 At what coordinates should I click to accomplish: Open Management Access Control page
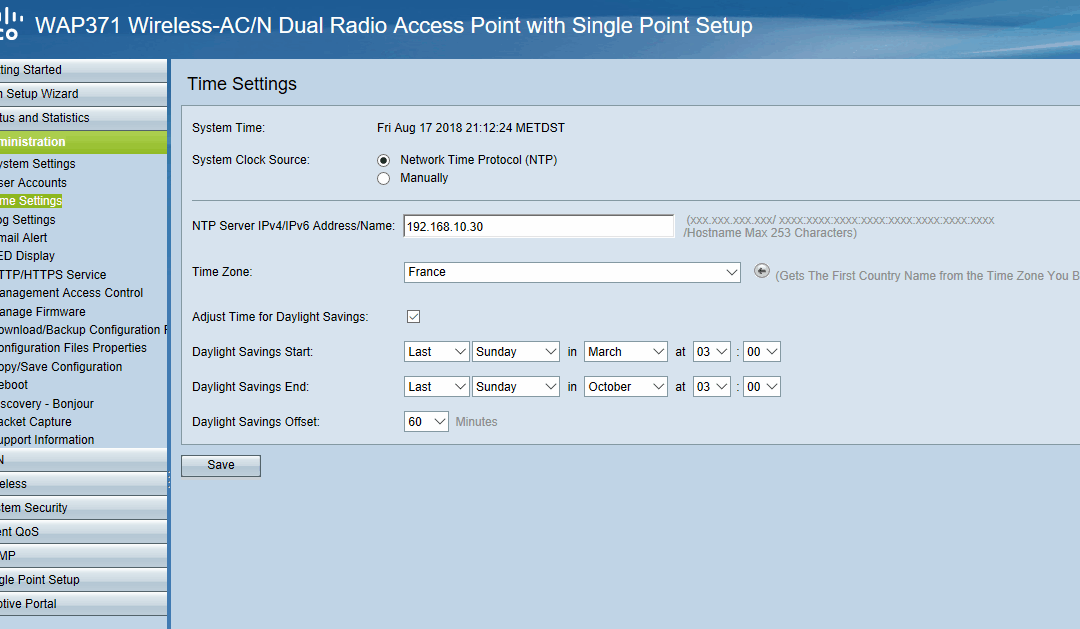(x=72, y=293)
